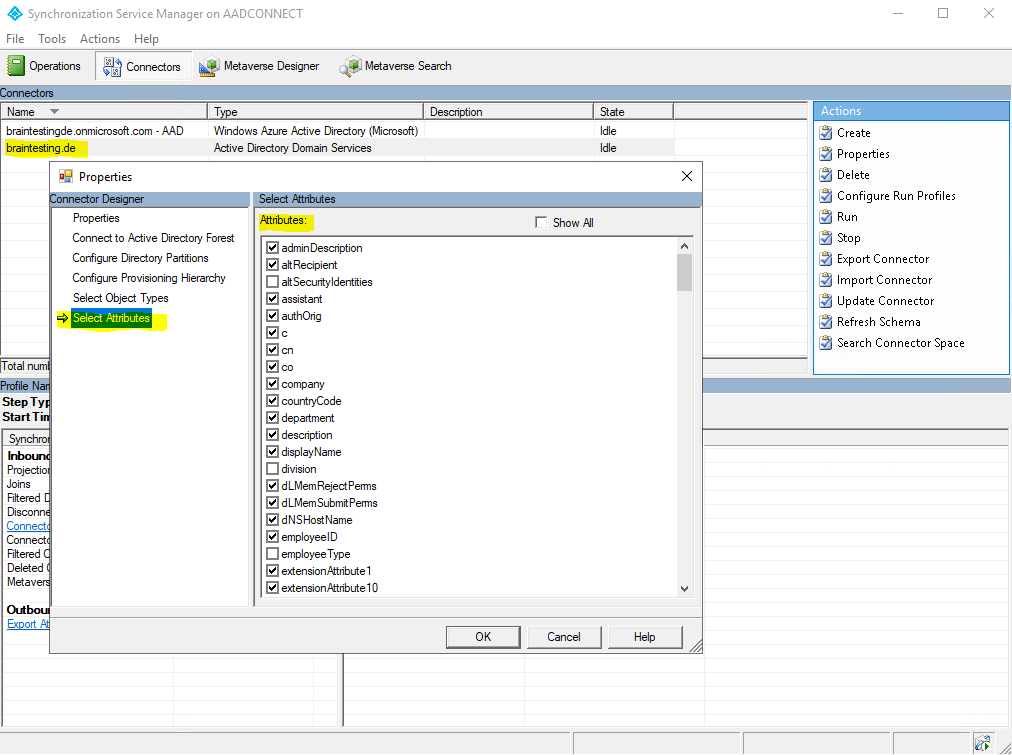Click the Configure Run Profiles icon
The height and width of the screenshot is (755, 1012).
coord(825,196)
